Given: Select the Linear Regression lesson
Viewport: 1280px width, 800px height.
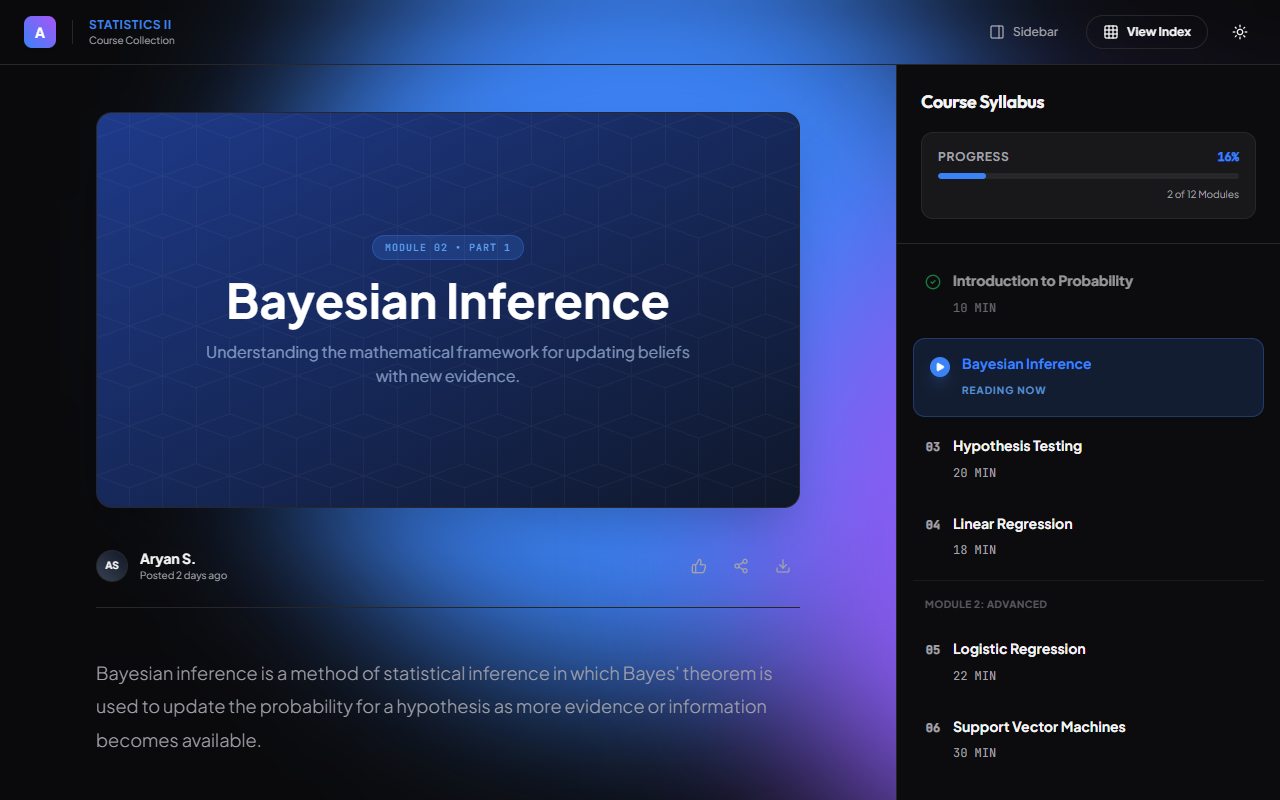Looking at the screenshot, I should (1012, 524).
